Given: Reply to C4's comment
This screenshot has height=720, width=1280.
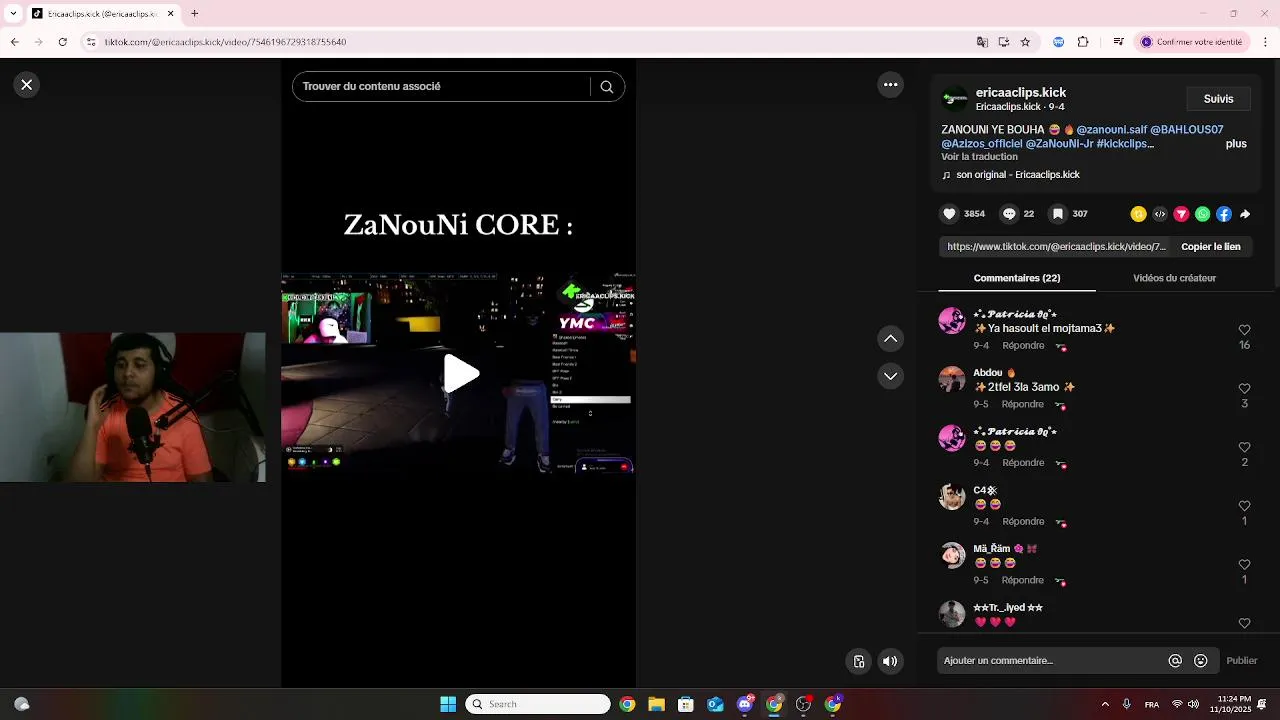Looking at the screenshot, I should click(1023, 522).
